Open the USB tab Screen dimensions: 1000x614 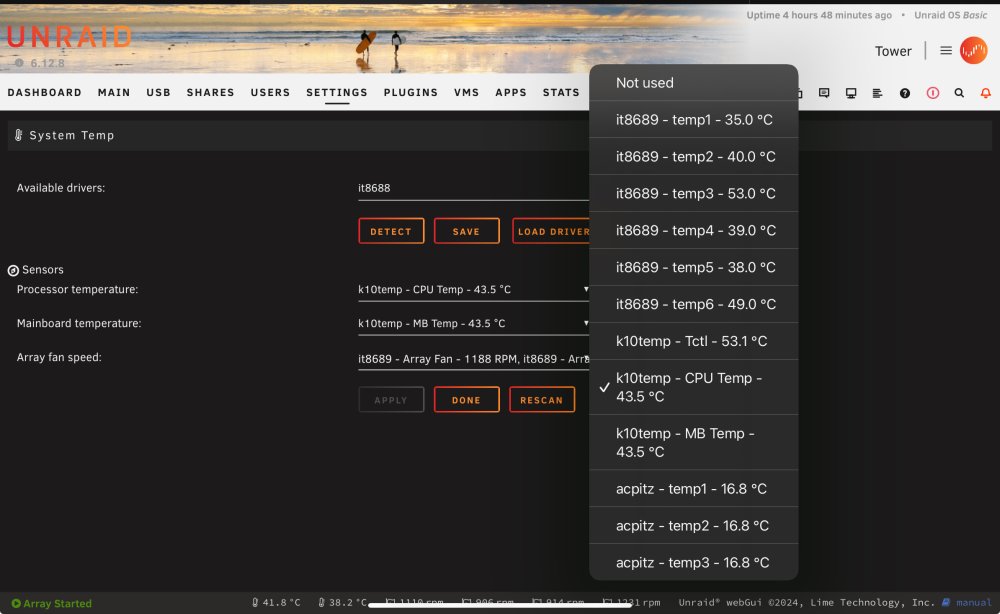point(159,92)
